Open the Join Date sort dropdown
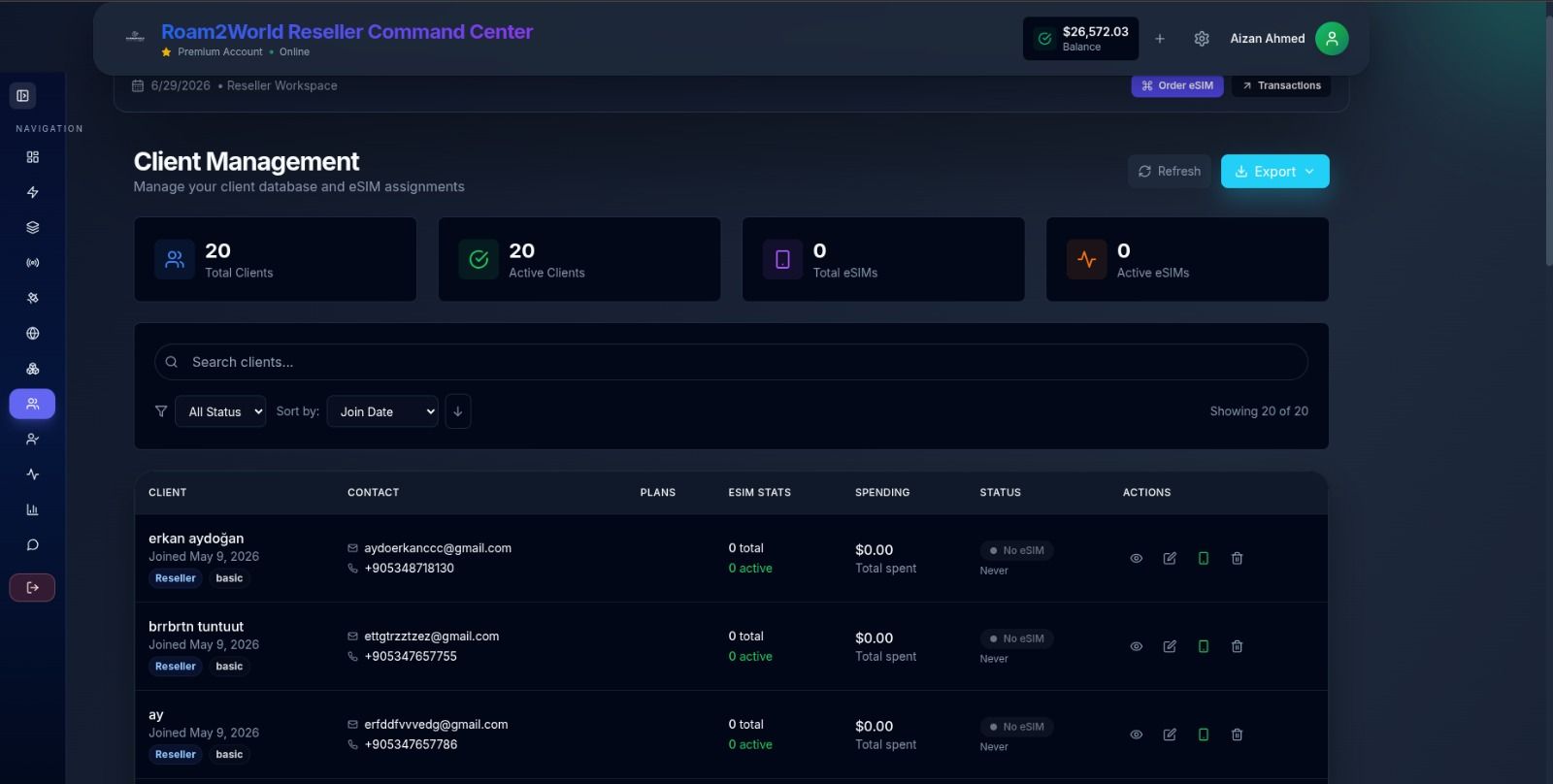 382,411
